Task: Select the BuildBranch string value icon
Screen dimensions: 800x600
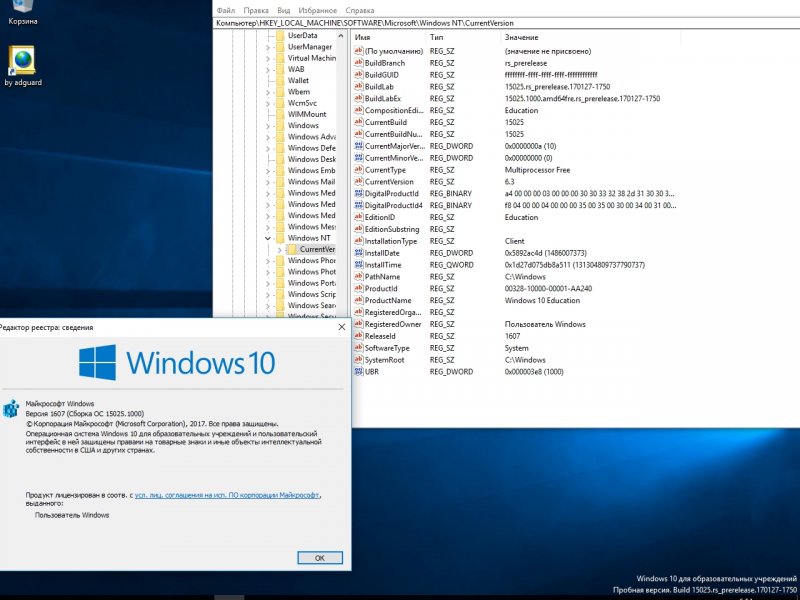Action: point(358,63)
